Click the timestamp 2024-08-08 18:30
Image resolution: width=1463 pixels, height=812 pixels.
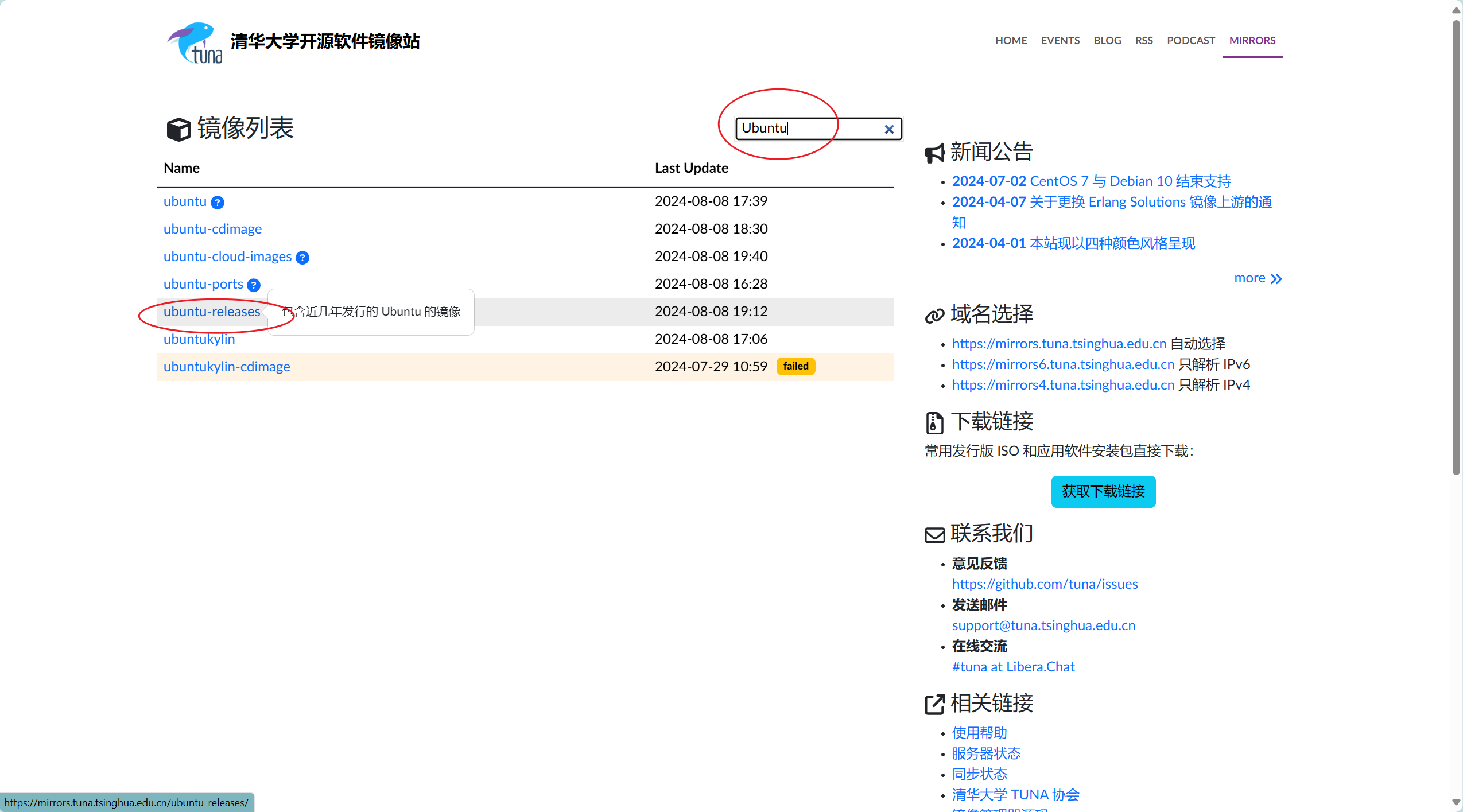coord(711,229)
